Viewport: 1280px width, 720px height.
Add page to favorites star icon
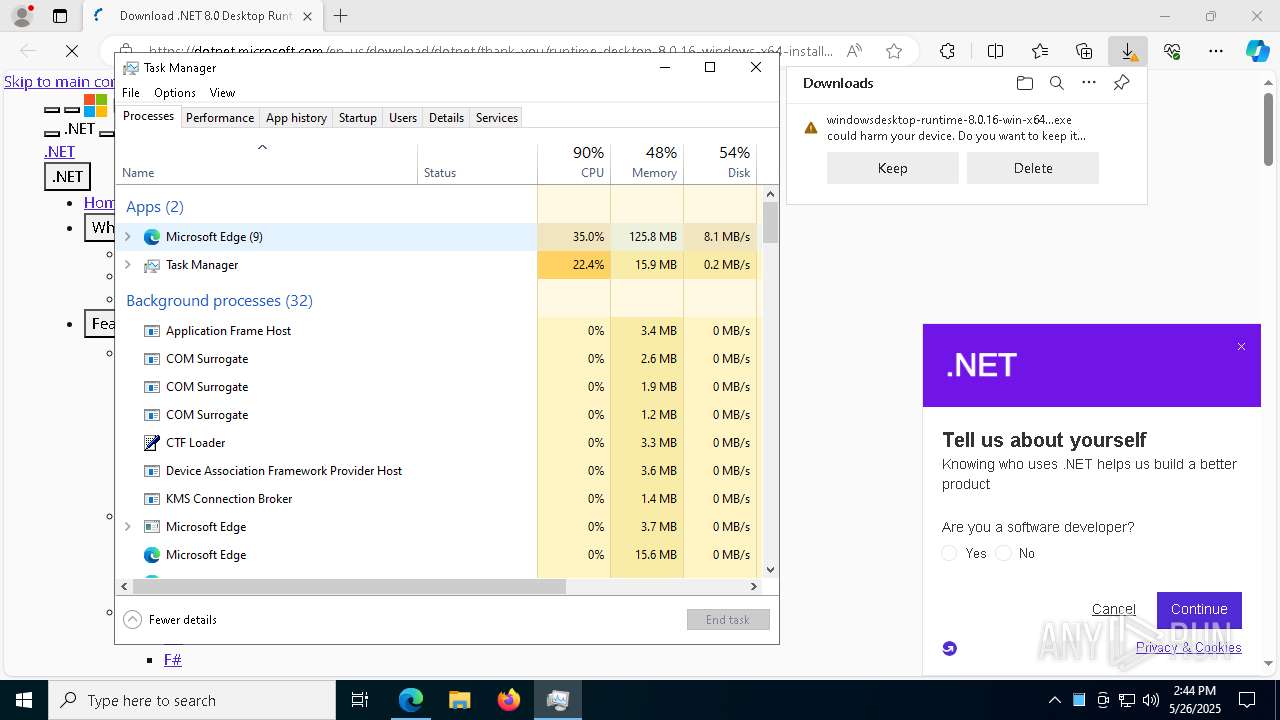pyautogui.click(x=894, y=51)
